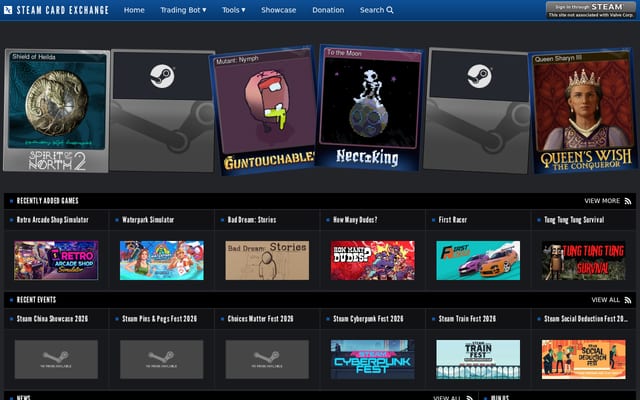
Task: Expand the Trading Bot dropdown
Action: [x=183, y=10]
